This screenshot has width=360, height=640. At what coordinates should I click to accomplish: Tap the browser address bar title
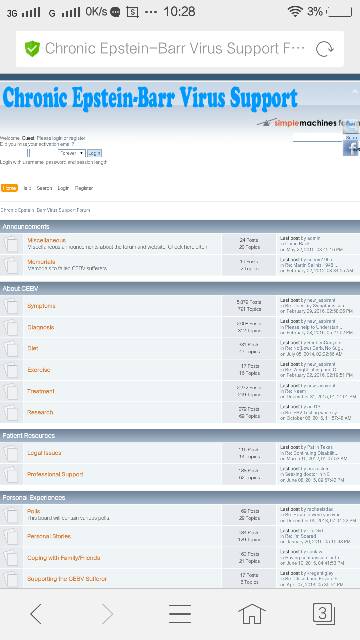(175, 49)
